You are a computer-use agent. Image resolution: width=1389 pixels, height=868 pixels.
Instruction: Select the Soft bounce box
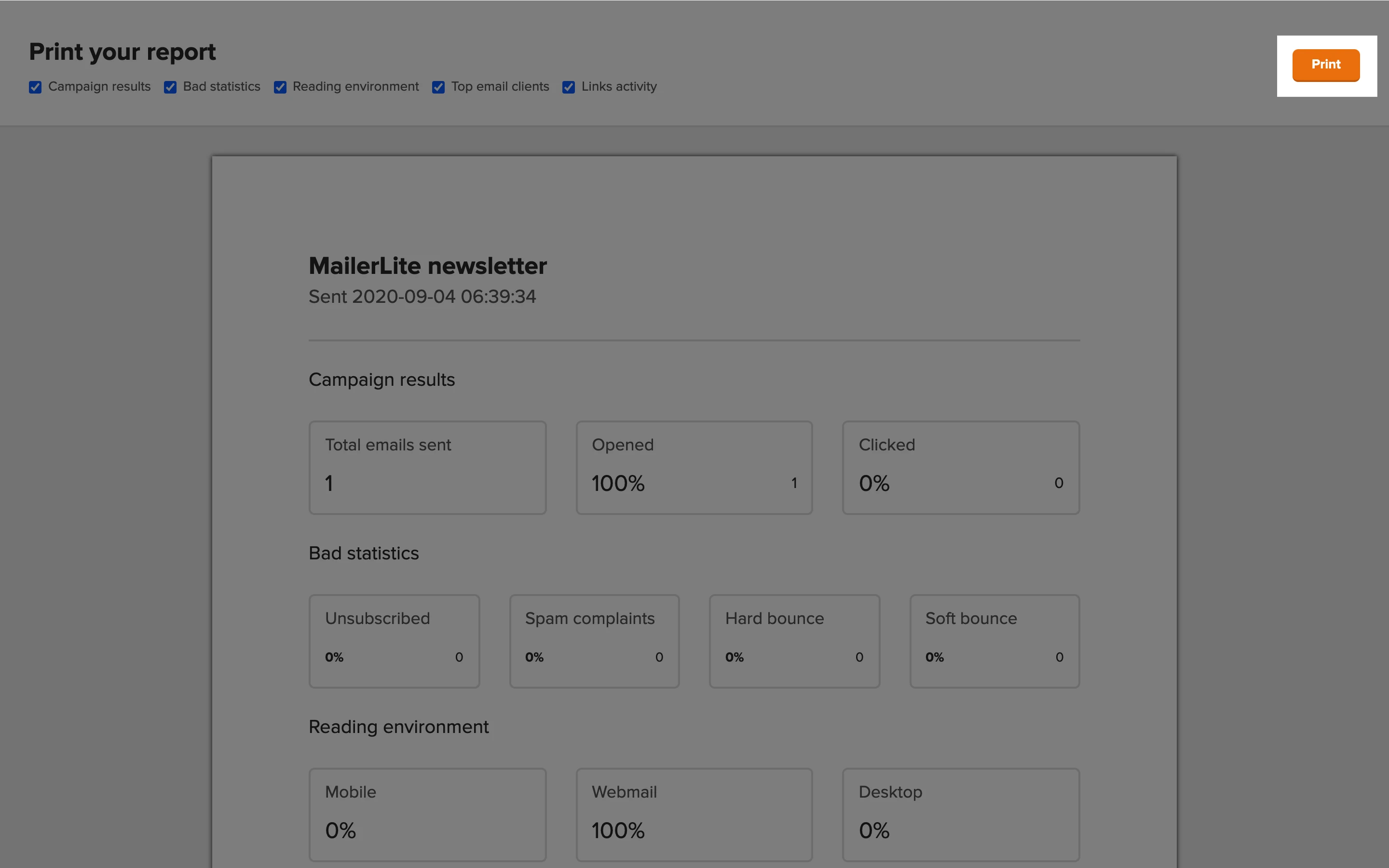[x=994, y=641]
